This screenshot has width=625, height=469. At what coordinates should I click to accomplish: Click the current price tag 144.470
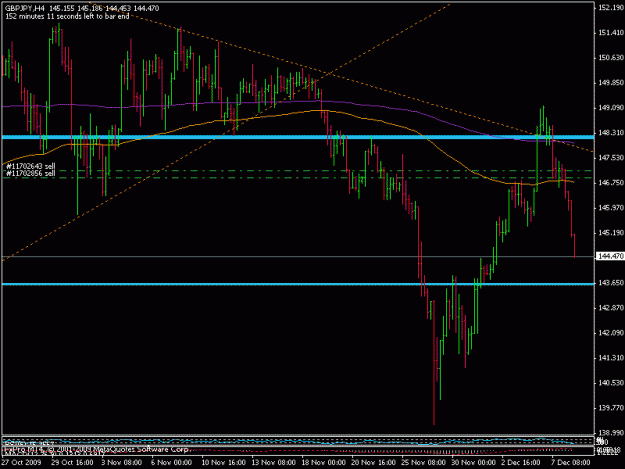coord(610,256)
